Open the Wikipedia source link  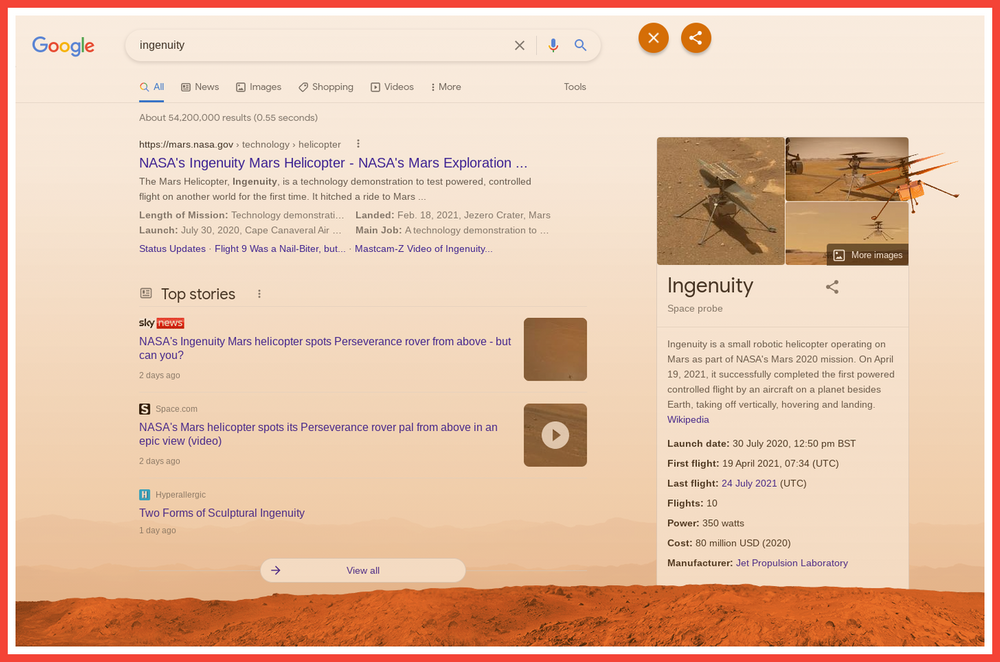(x=688, y=420)
